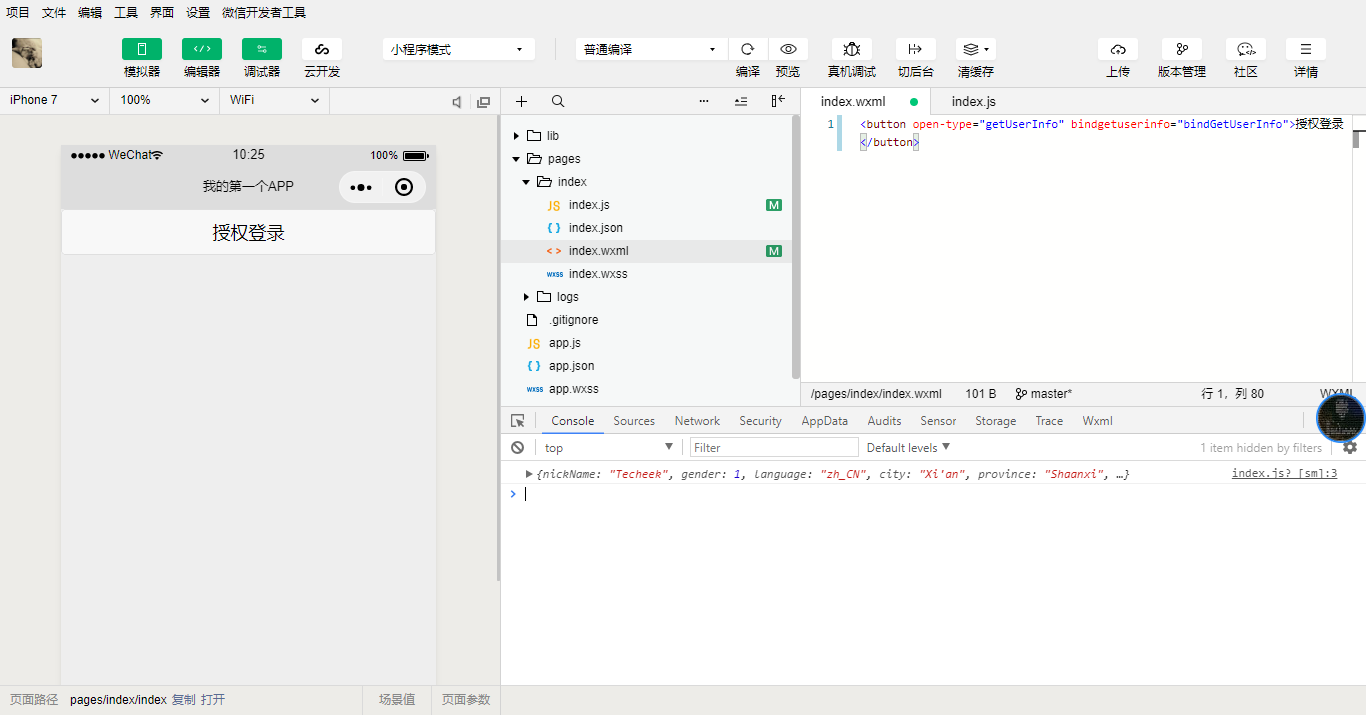Open real device debugging bug icon
1366x715 pixels.
pos(851,49)
